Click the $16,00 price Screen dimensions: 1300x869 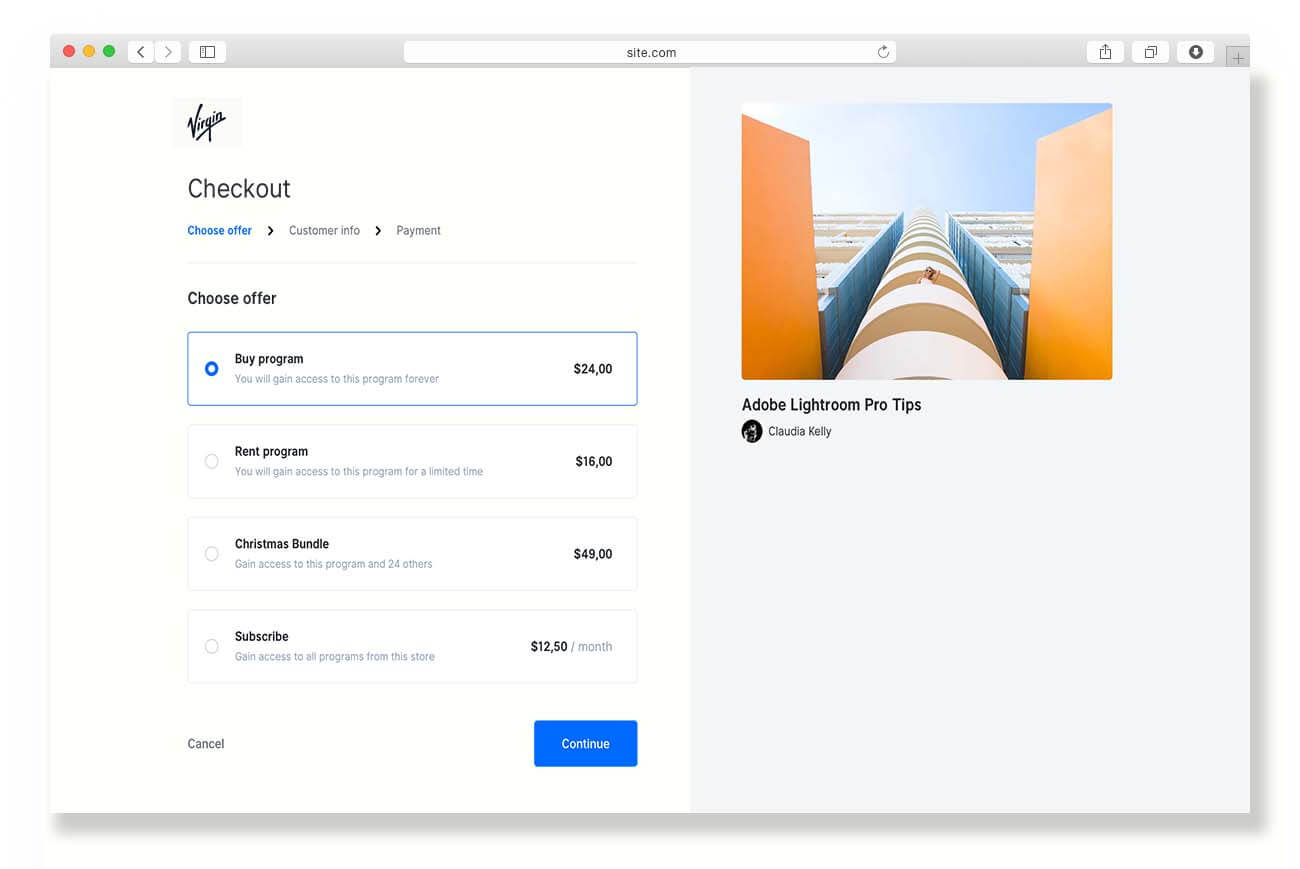[x=594, y=461]
